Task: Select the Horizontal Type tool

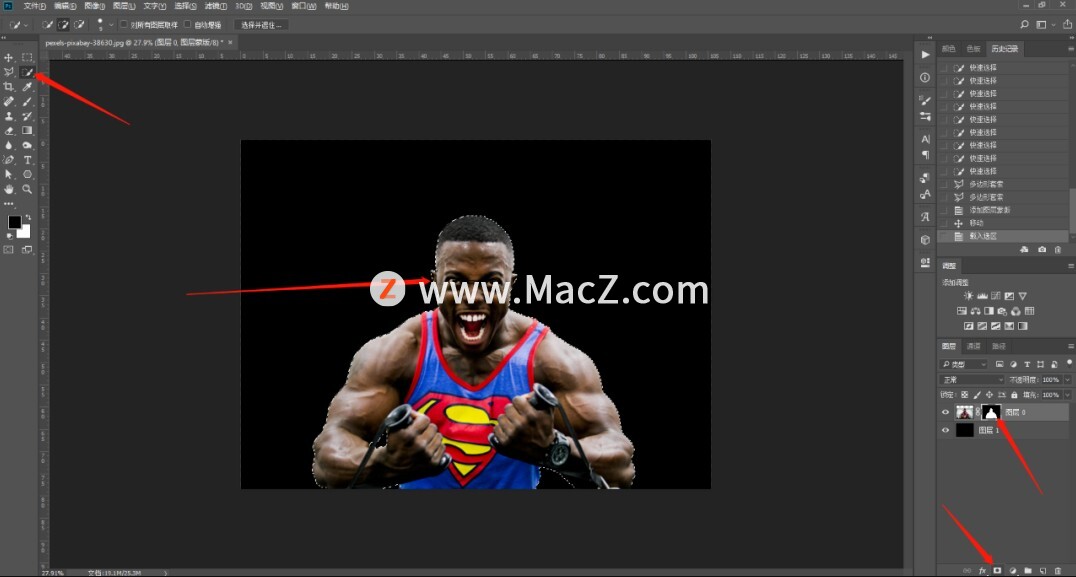Action: coord(27,160)
